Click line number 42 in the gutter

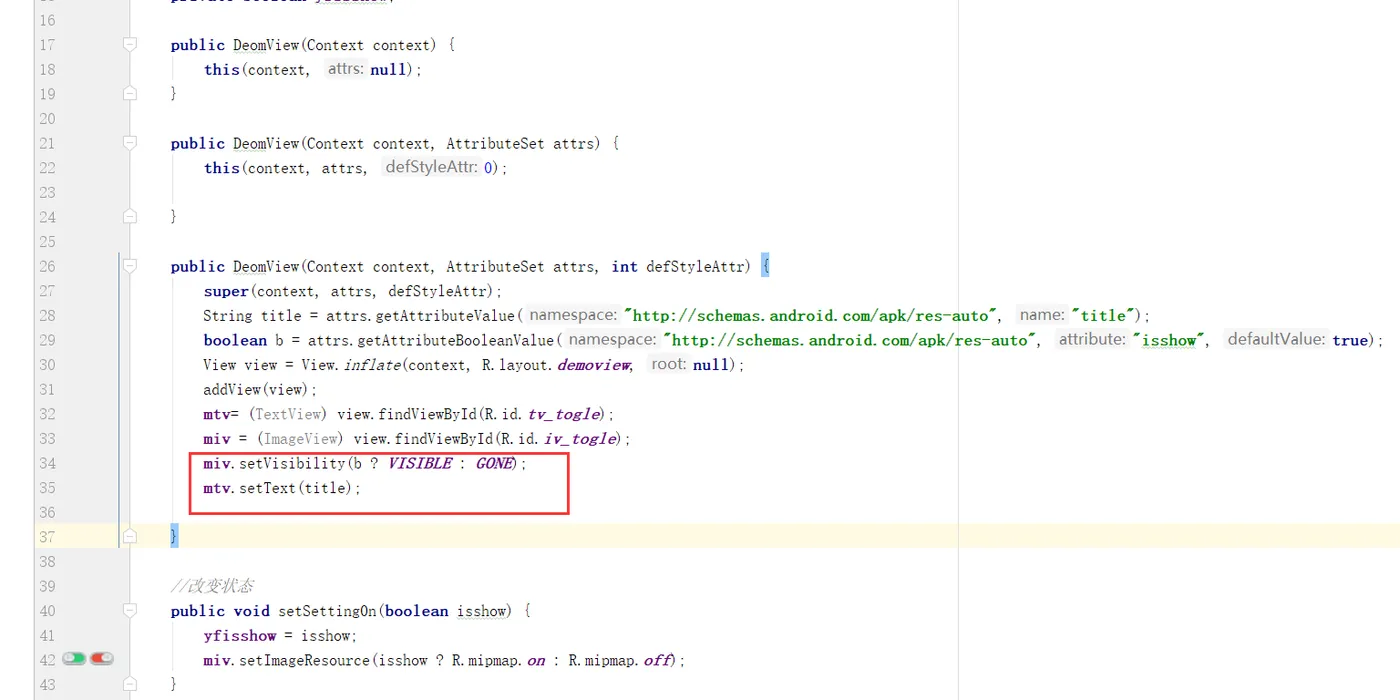coord(47,660)
